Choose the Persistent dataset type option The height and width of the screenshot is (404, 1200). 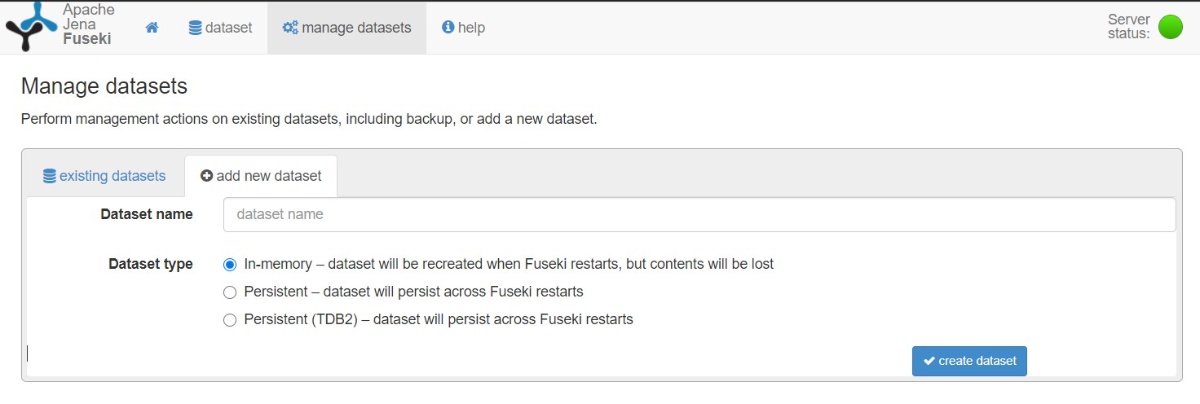pos(229,292)
